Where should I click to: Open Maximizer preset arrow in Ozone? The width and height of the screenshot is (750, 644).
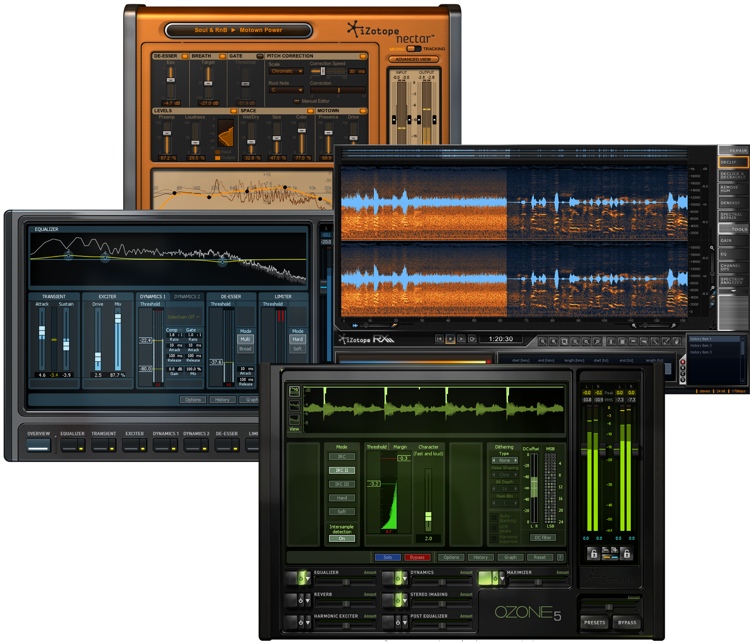point(502,579)
